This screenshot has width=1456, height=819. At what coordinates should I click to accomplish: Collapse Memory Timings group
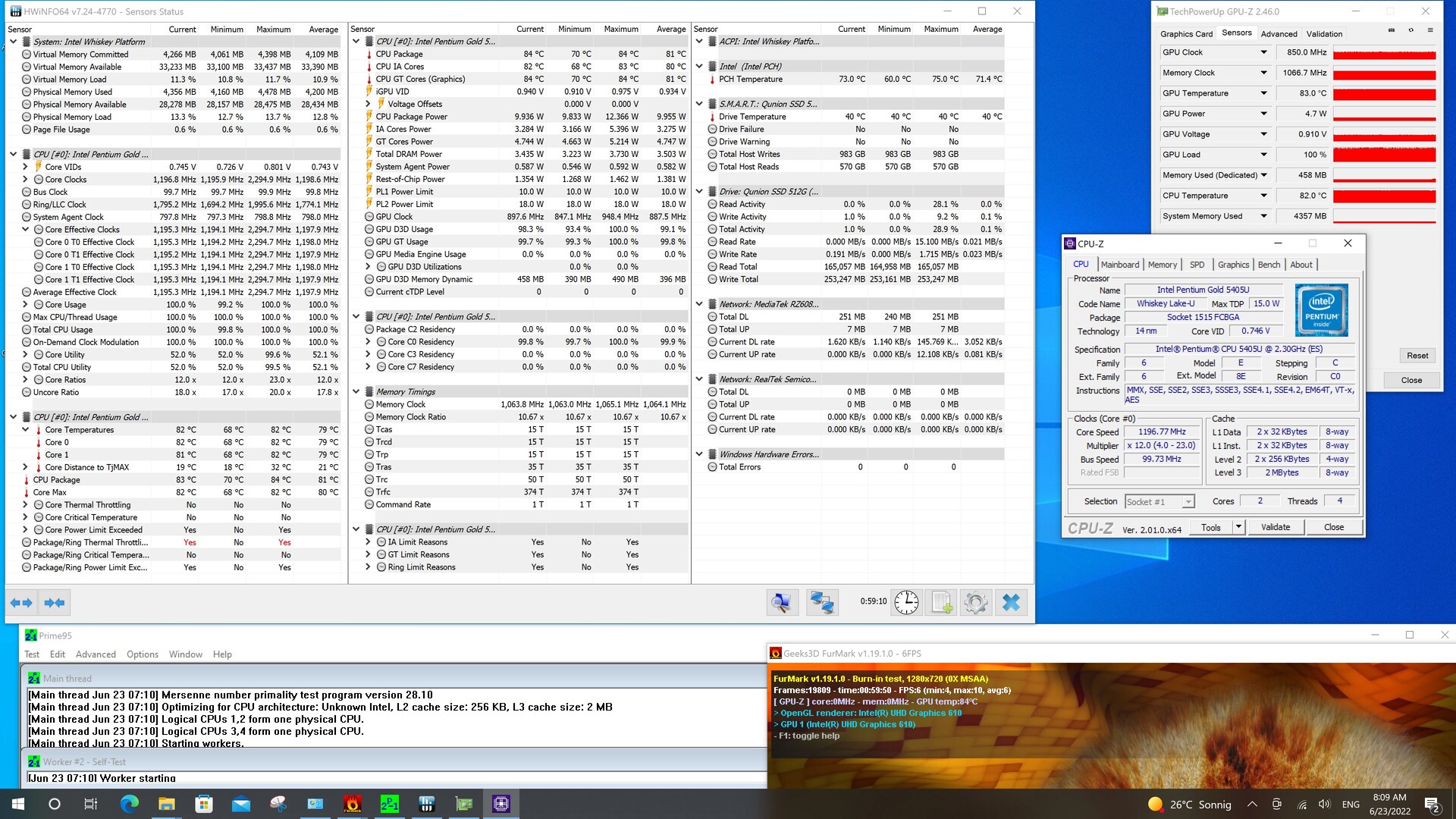point(356,392)
